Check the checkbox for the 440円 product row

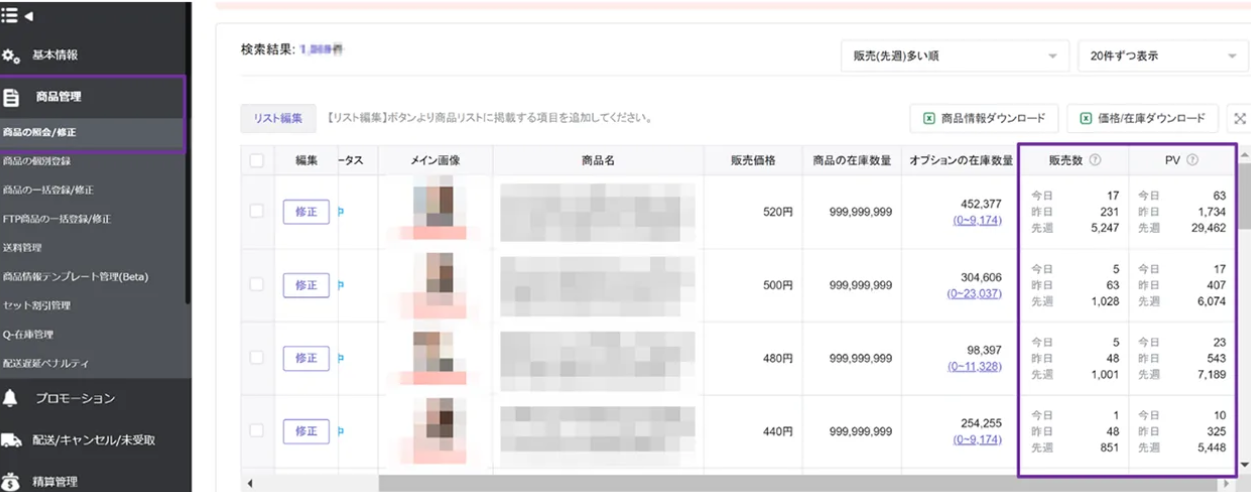(x=257, y=430)
